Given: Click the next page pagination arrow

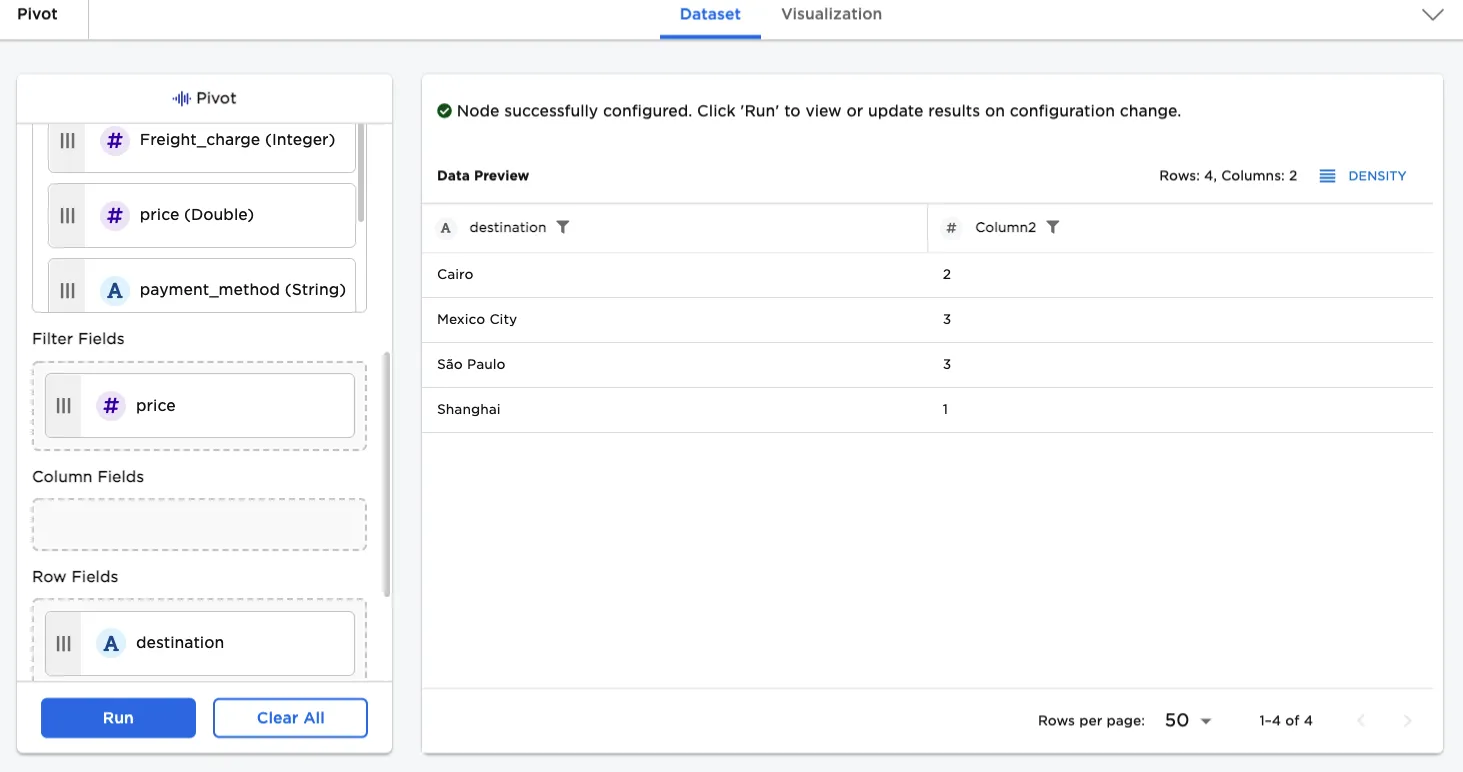Looking at the screenshot, I should click(x=1407, y=720).
